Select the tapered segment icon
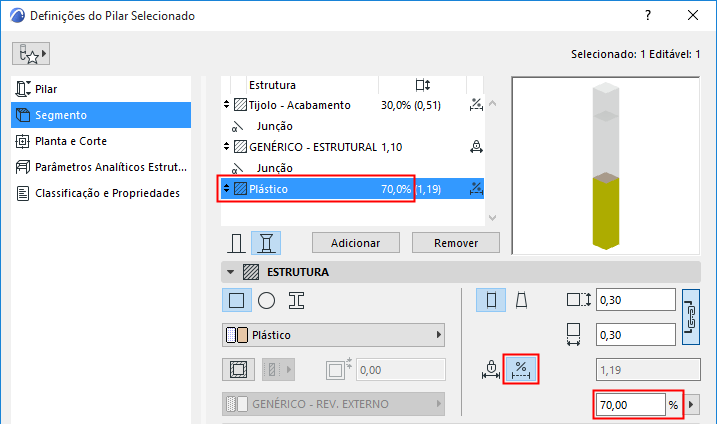Screen dimensions: 717x424 522,299
